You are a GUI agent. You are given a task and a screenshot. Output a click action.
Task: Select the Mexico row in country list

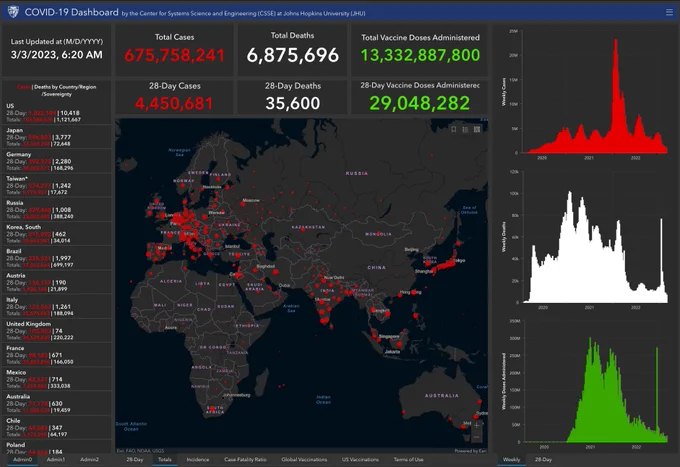(57, 379)
